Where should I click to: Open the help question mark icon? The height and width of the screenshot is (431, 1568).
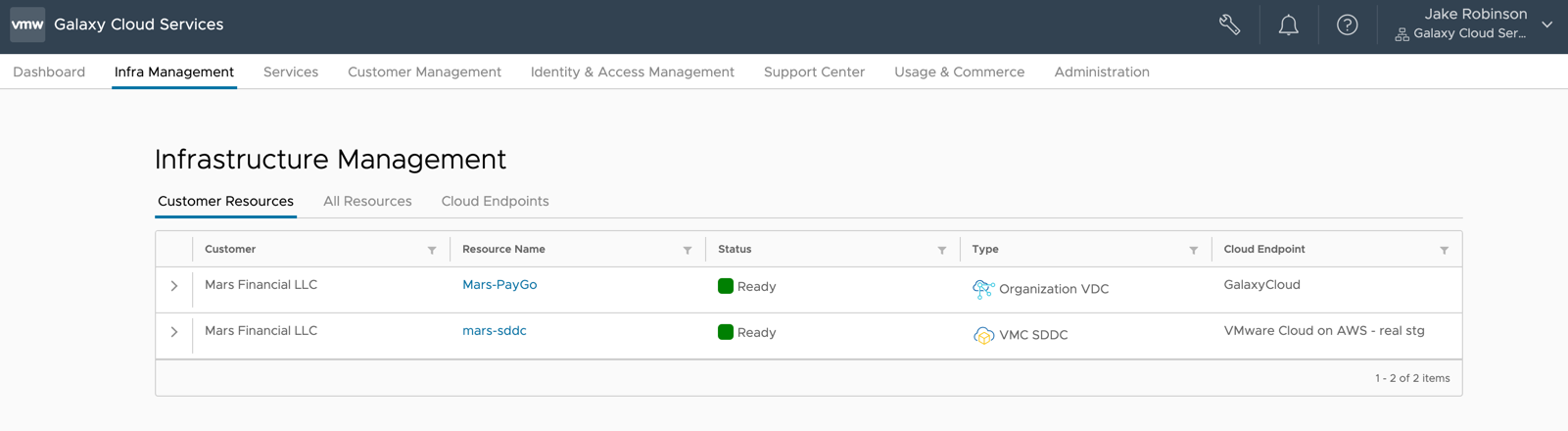pos(1348,25)
